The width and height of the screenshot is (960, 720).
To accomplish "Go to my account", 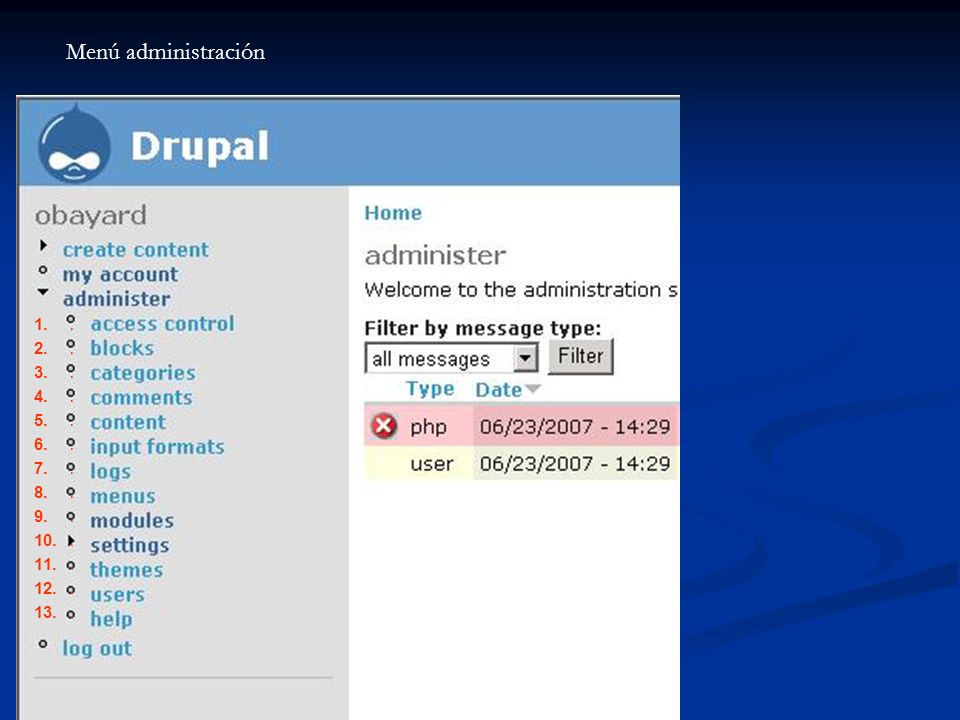I will 120,275.
